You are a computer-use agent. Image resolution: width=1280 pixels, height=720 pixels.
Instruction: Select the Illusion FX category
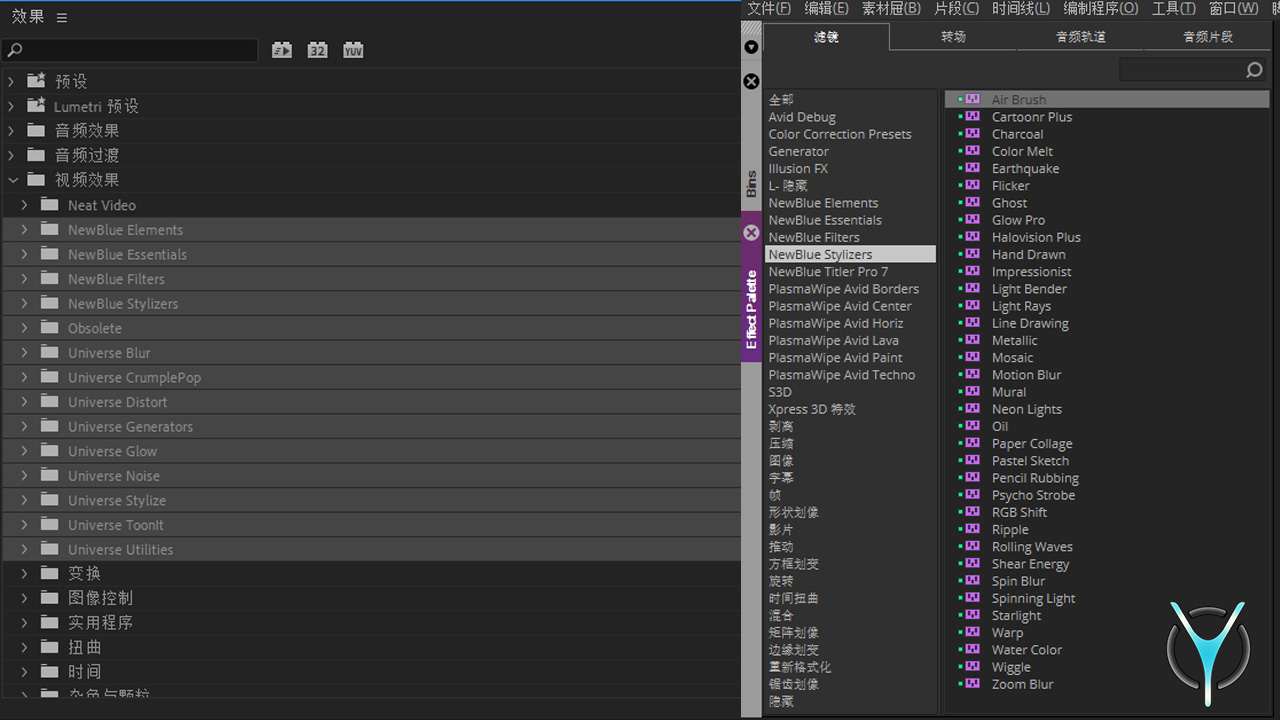tap(798, 168)
